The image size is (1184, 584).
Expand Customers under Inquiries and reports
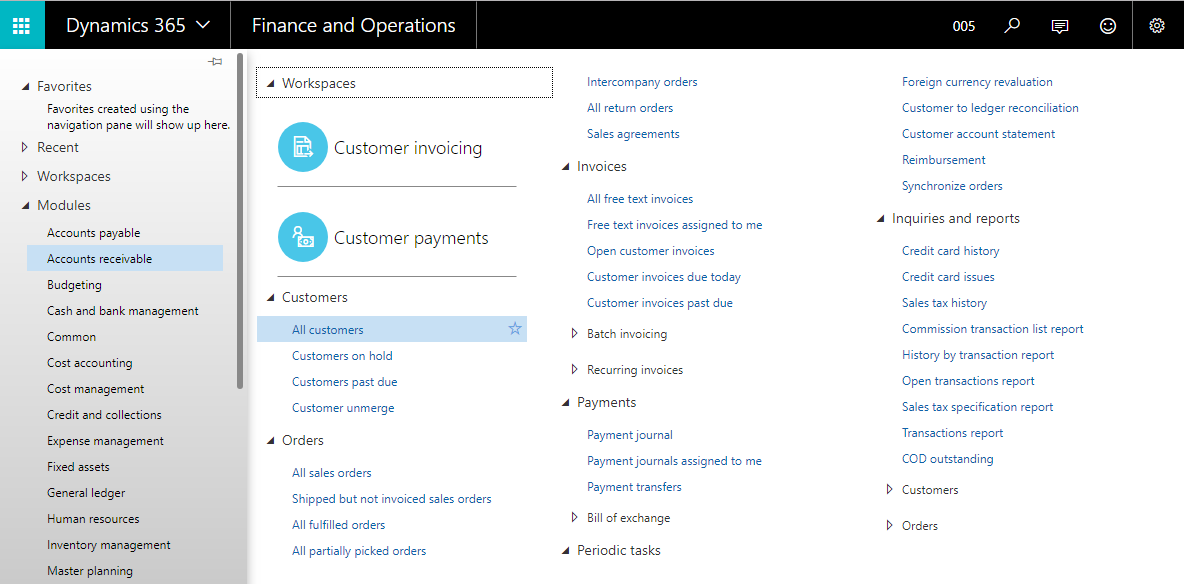coord(890,490)
